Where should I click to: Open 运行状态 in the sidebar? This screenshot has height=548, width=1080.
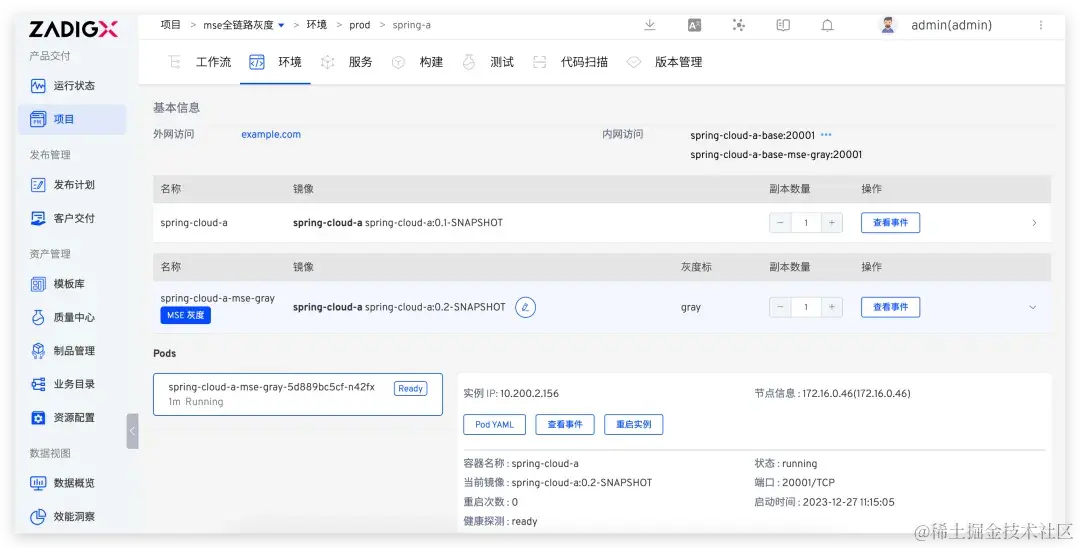coord(63,85)
